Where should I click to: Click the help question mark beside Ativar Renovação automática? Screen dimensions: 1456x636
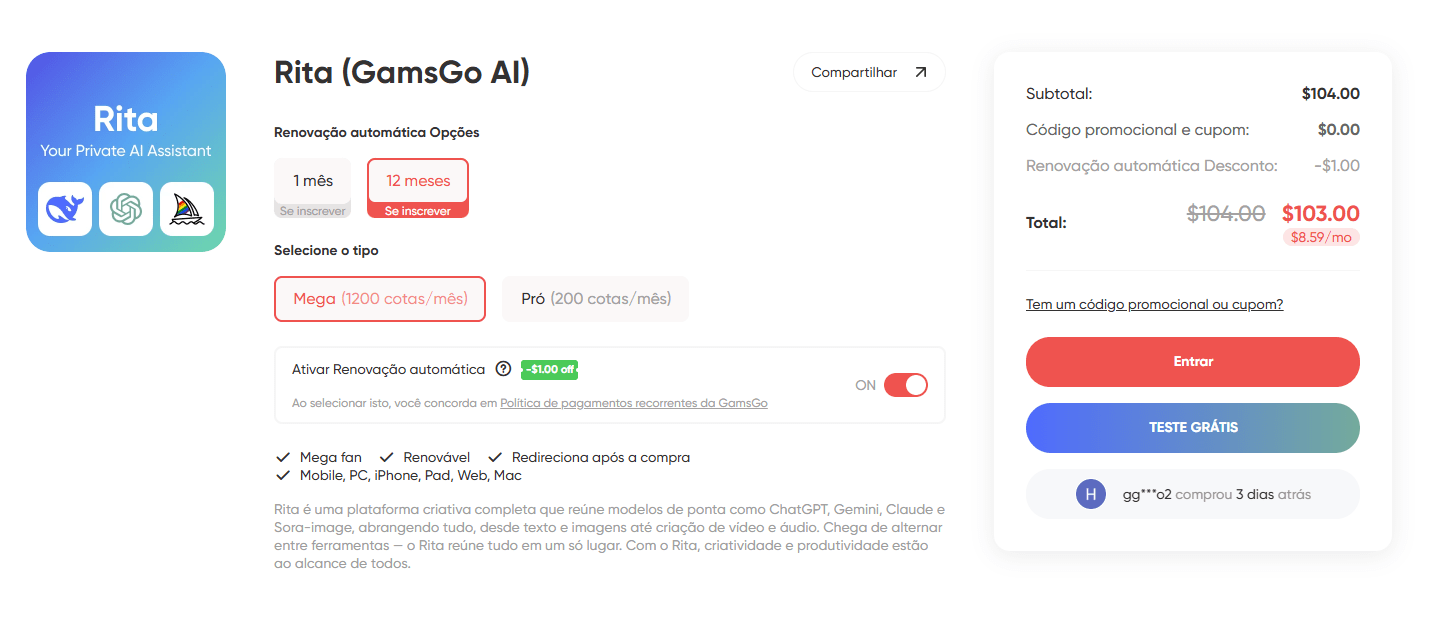502,369
